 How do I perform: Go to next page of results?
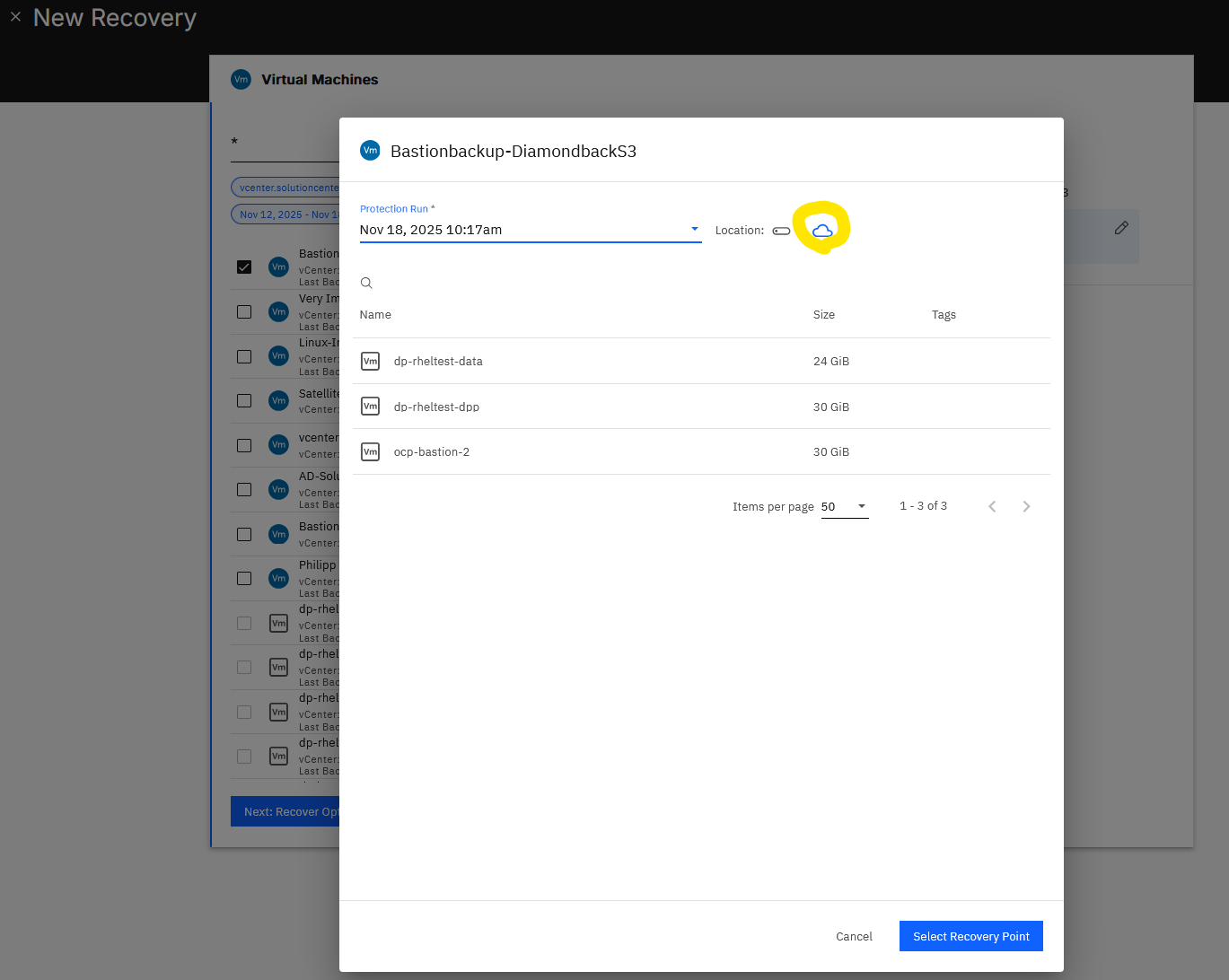pos(1026,506)
